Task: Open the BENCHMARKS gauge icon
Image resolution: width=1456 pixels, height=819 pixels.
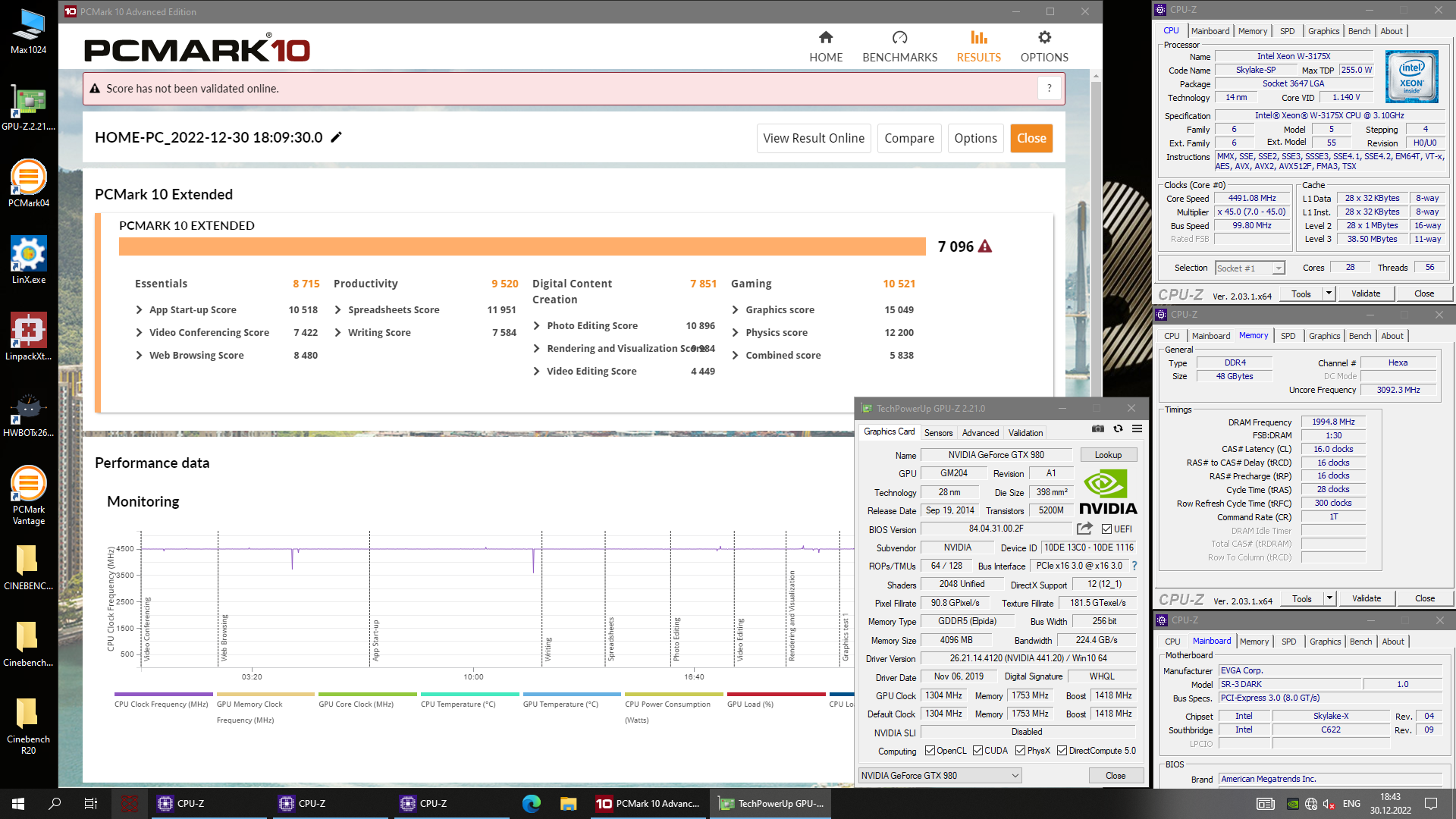Action: (x=899, y=37)
